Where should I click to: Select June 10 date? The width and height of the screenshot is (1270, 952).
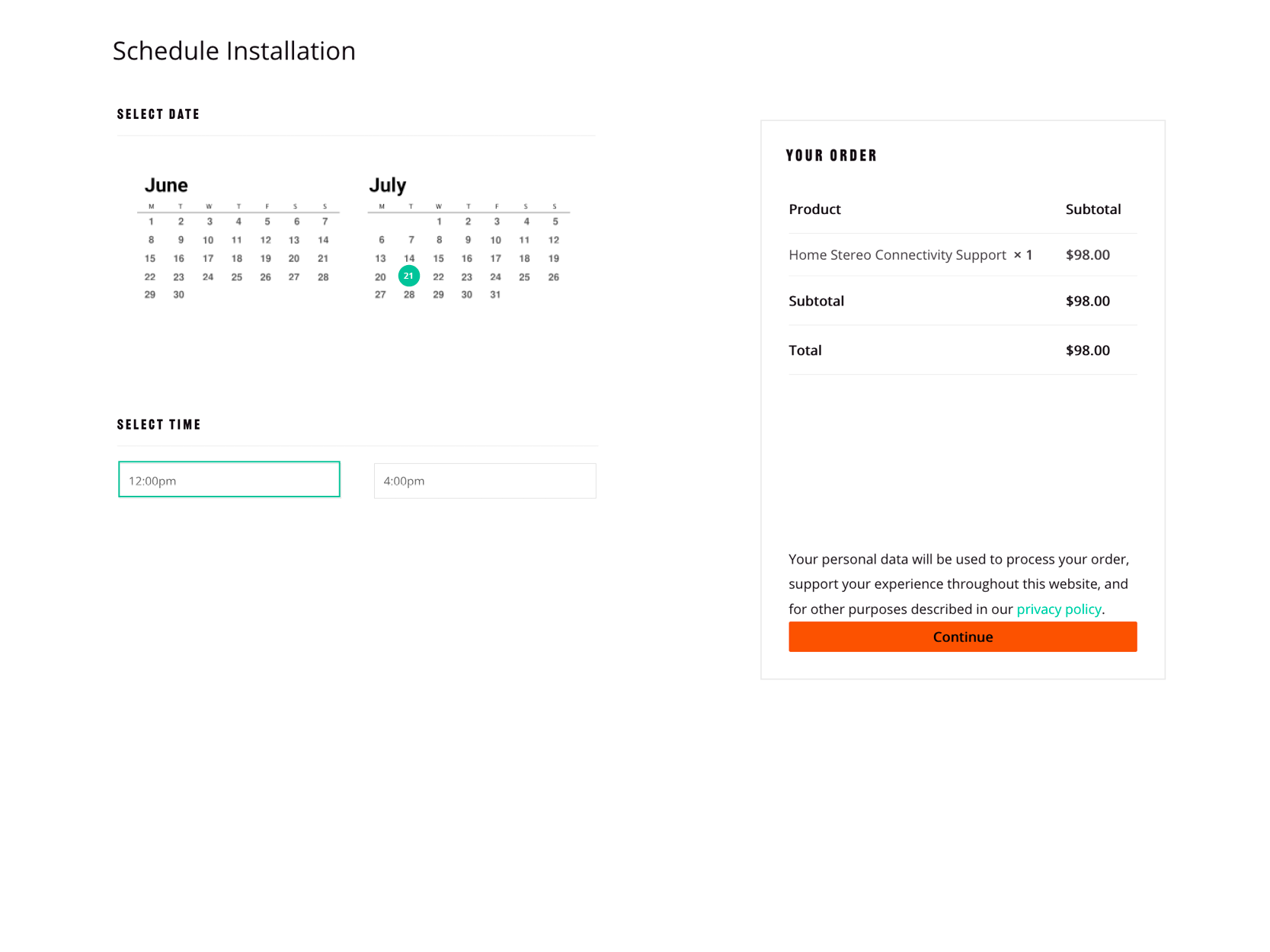coord(208,240)
